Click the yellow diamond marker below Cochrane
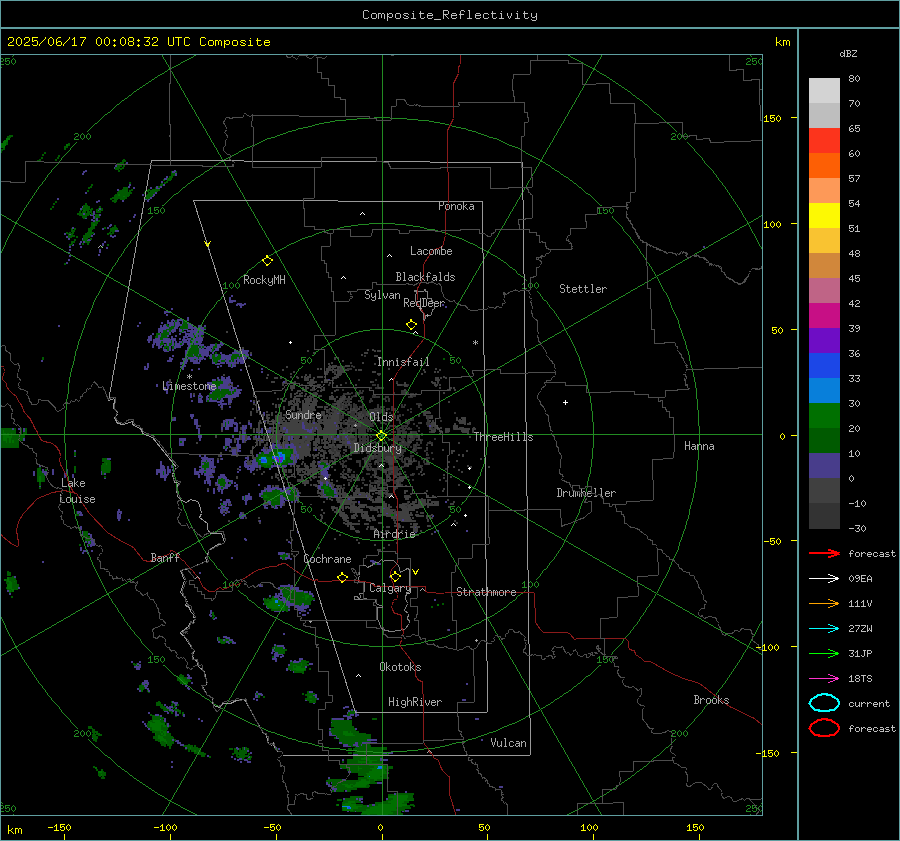900x841 pixels. (x=342, y=578)
